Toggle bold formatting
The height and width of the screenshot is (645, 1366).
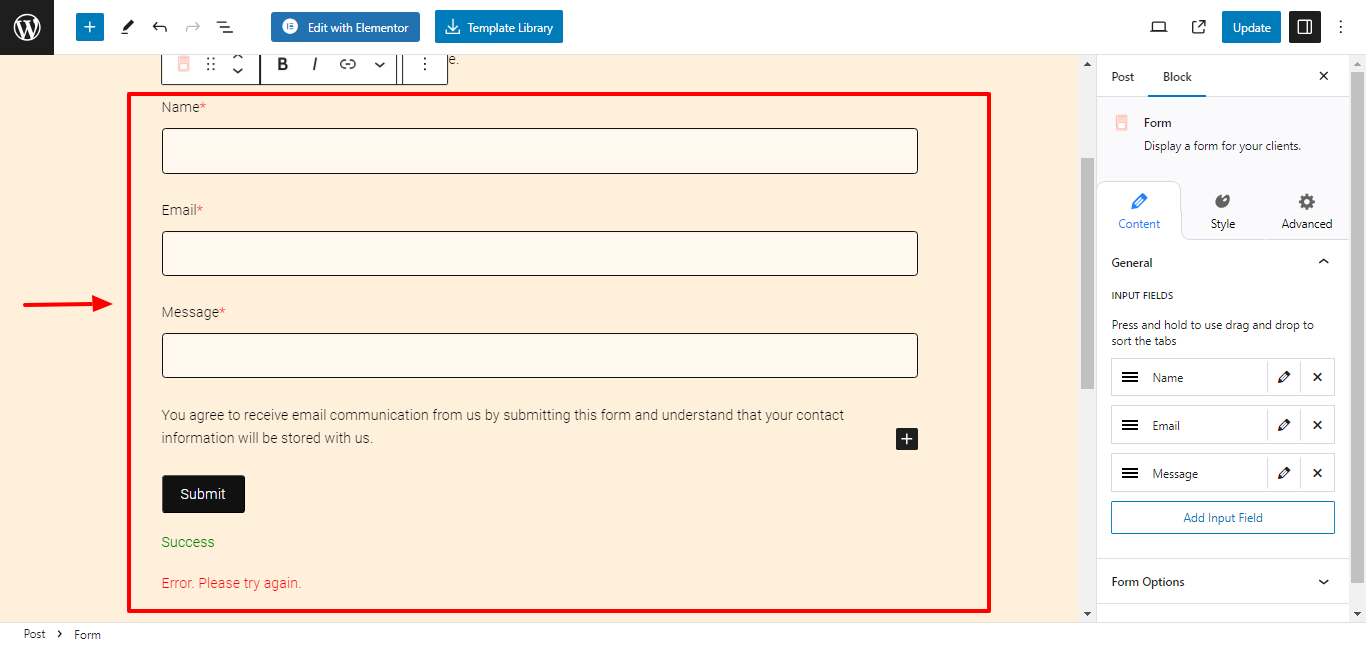[x=283, y=64]
